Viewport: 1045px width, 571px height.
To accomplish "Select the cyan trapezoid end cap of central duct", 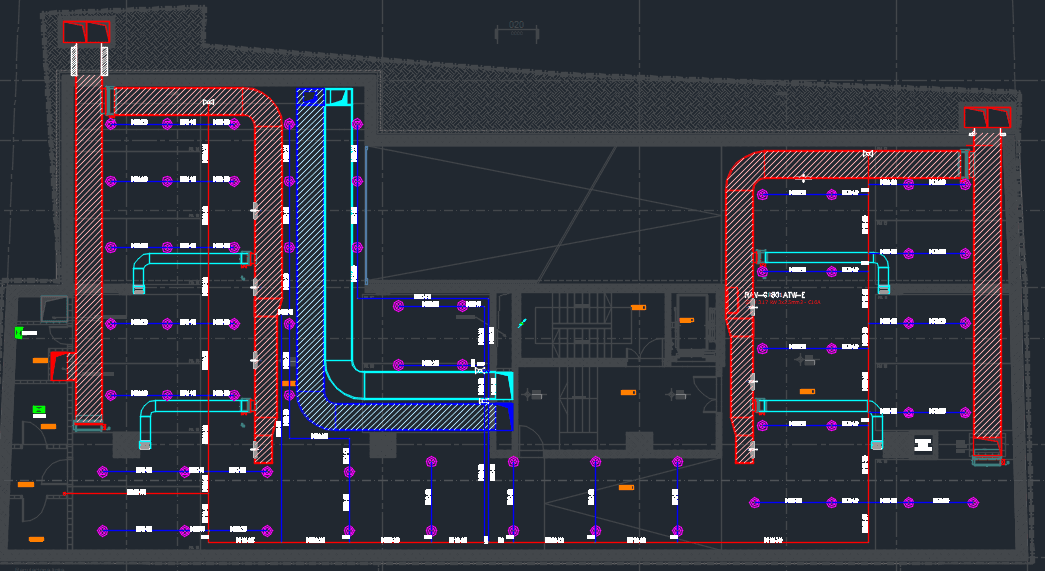I will tap(502, 385).
